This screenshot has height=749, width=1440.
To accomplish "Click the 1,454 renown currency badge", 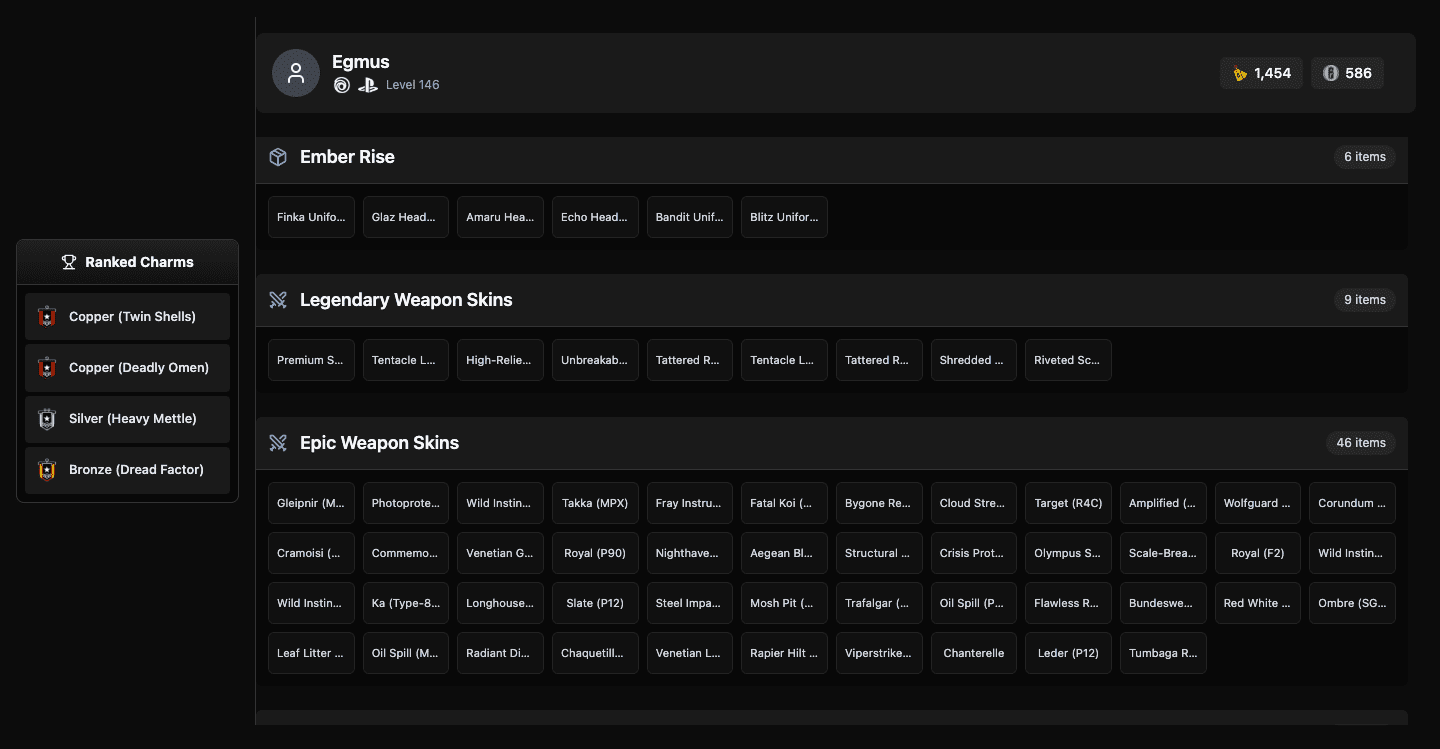I will click(1261, 73).
